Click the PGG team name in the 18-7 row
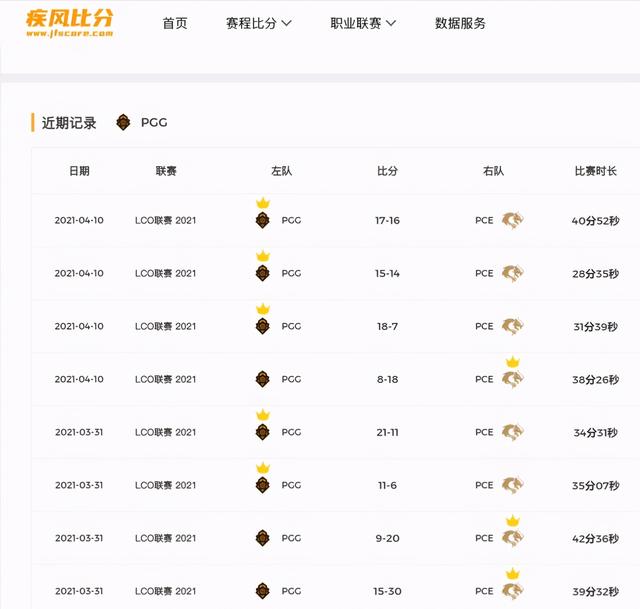The width and height of the screenshot is (640, 609). coord(291,326)
